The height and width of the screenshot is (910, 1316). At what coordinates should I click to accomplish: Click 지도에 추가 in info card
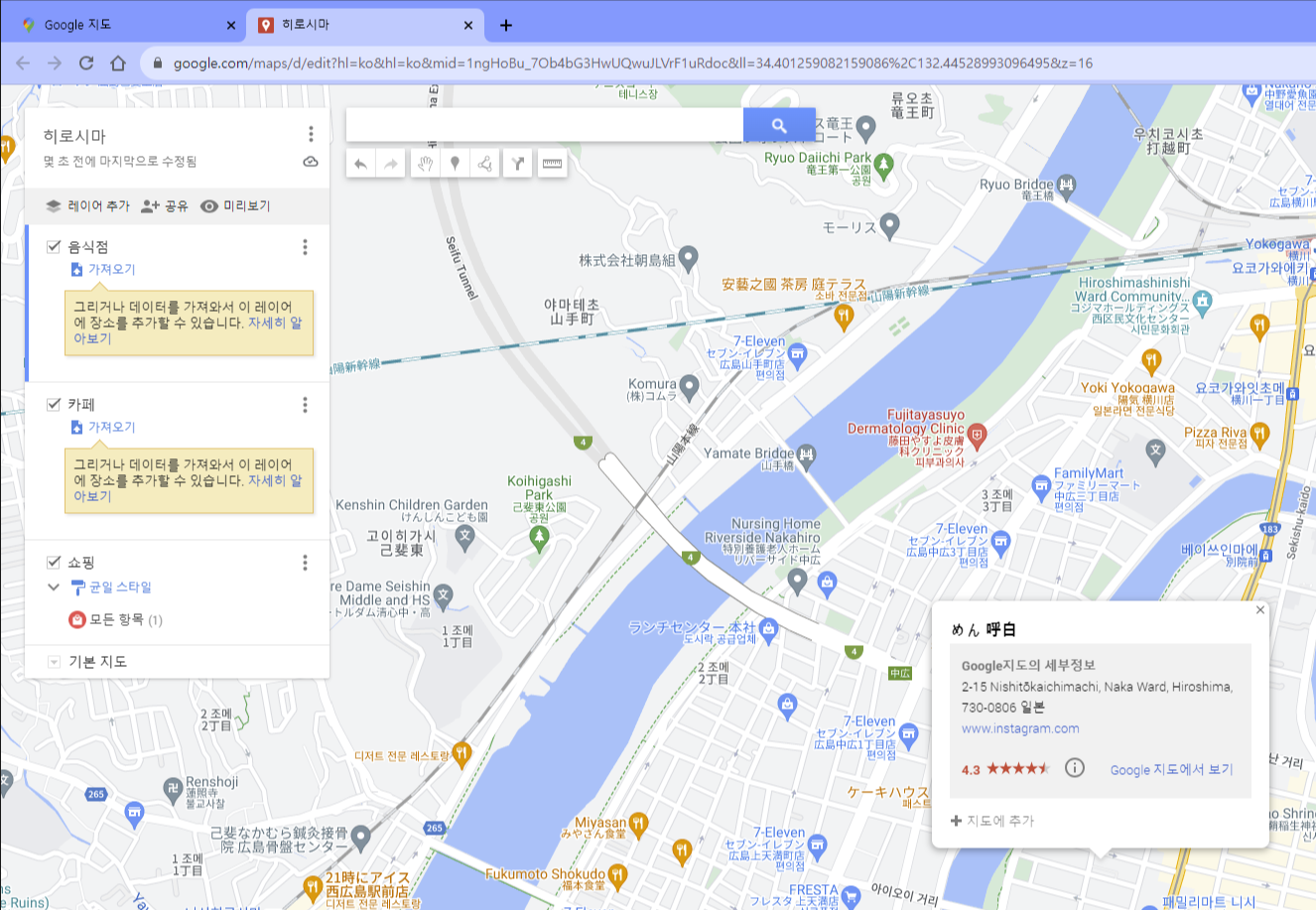coord(992,821)
